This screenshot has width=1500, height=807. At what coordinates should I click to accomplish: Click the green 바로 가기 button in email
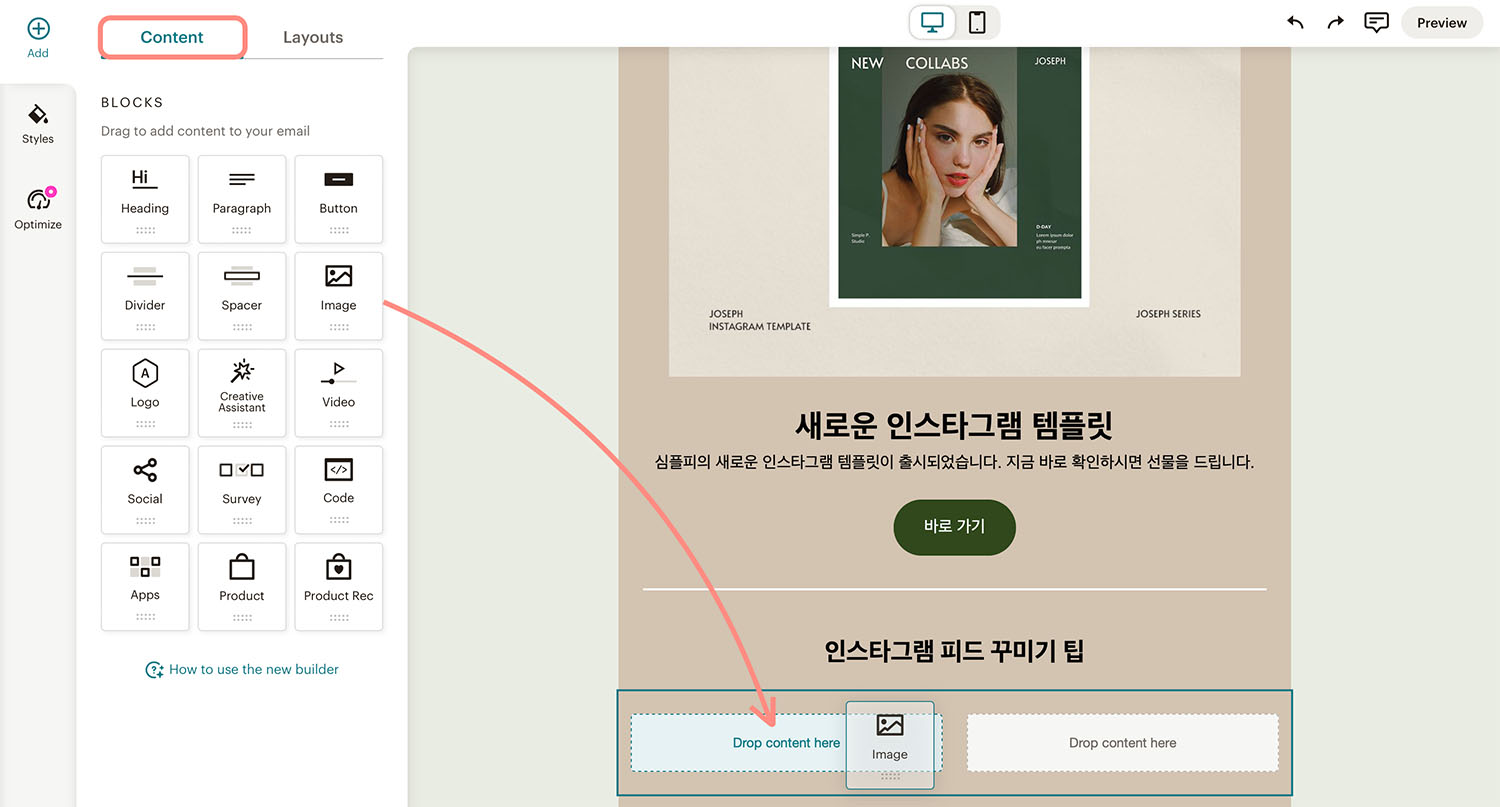click(x=954, y=527)
